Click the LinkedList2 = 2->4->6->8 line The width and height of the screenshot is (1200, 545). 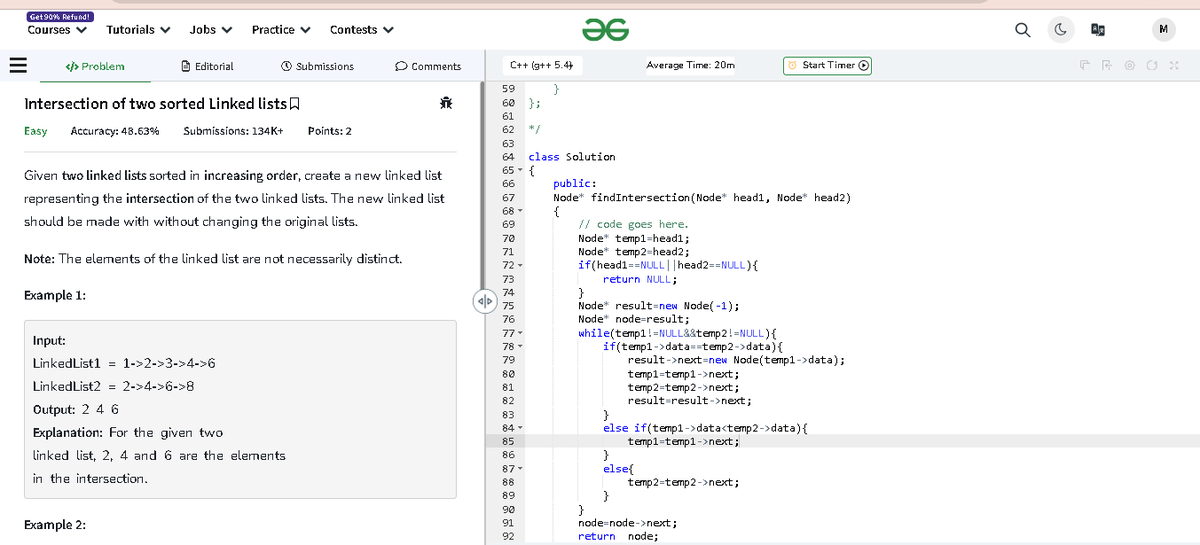tap(114, 386)
